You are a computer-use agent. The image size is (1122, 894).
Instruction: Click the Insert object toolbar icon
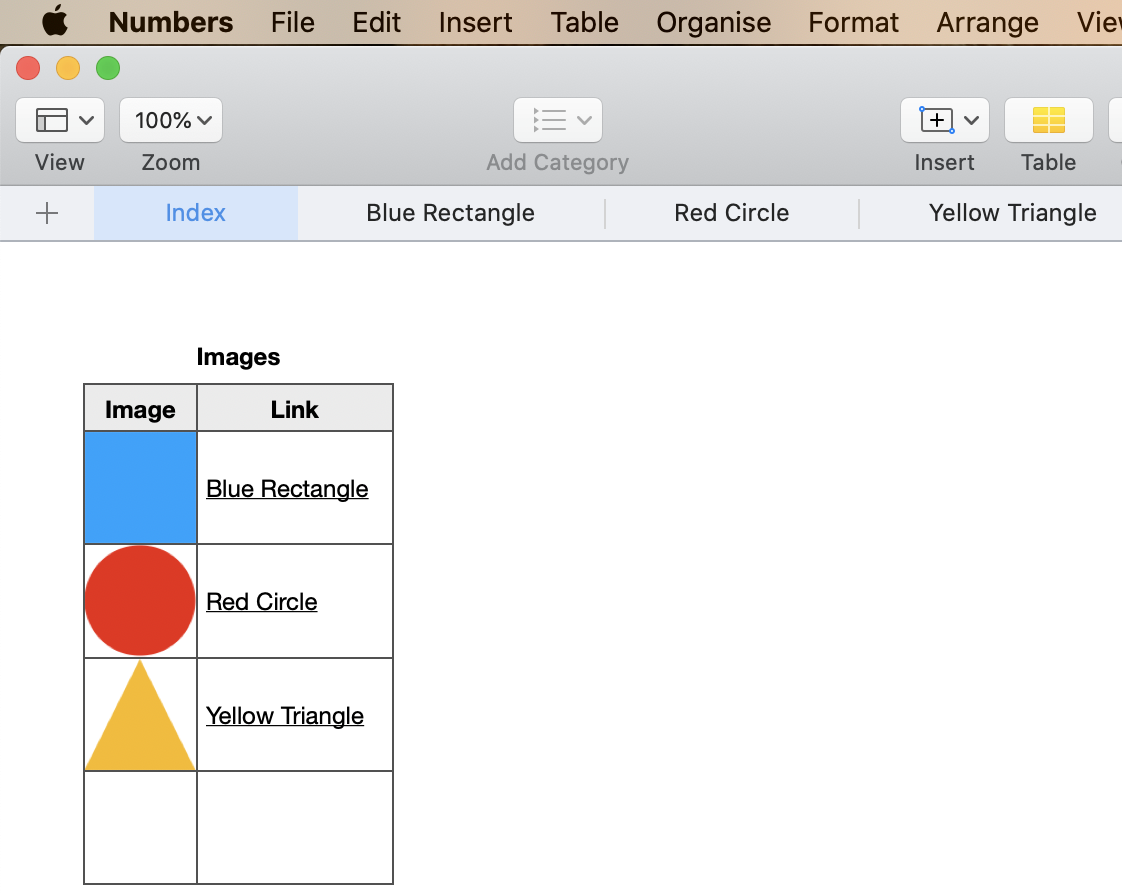[944, 120]
